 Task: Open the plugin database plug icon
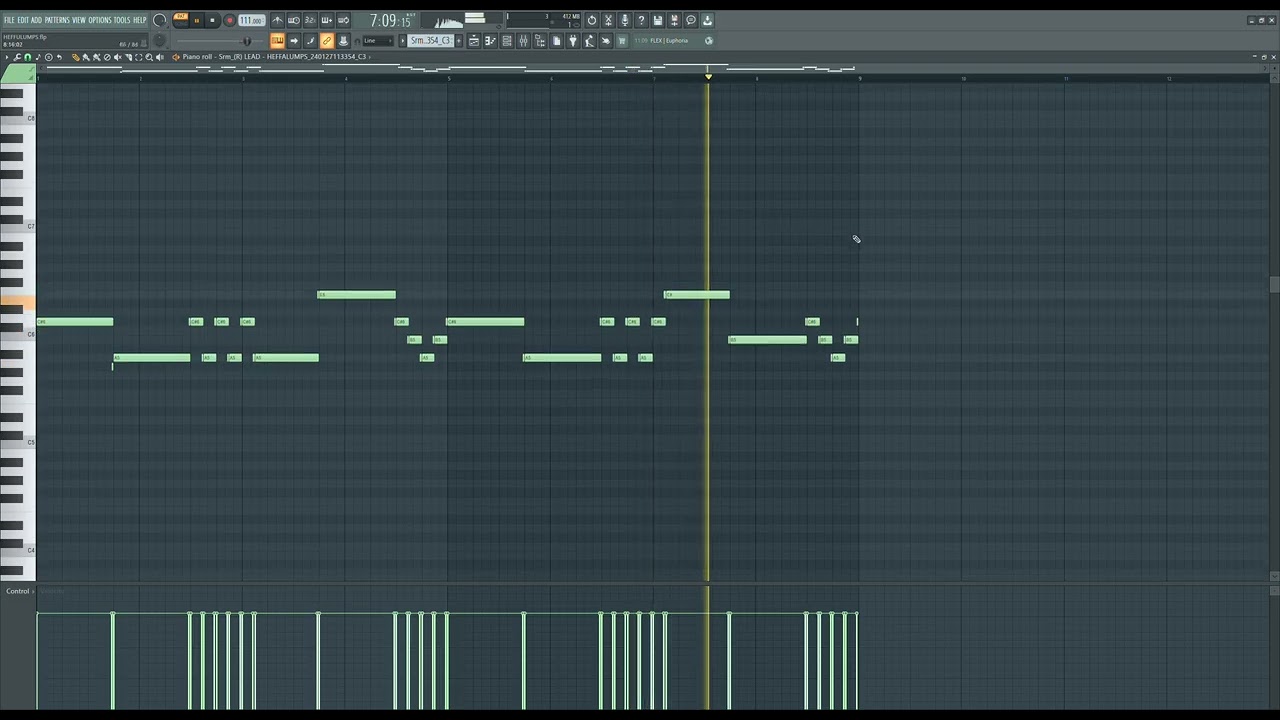click(573, 41)
